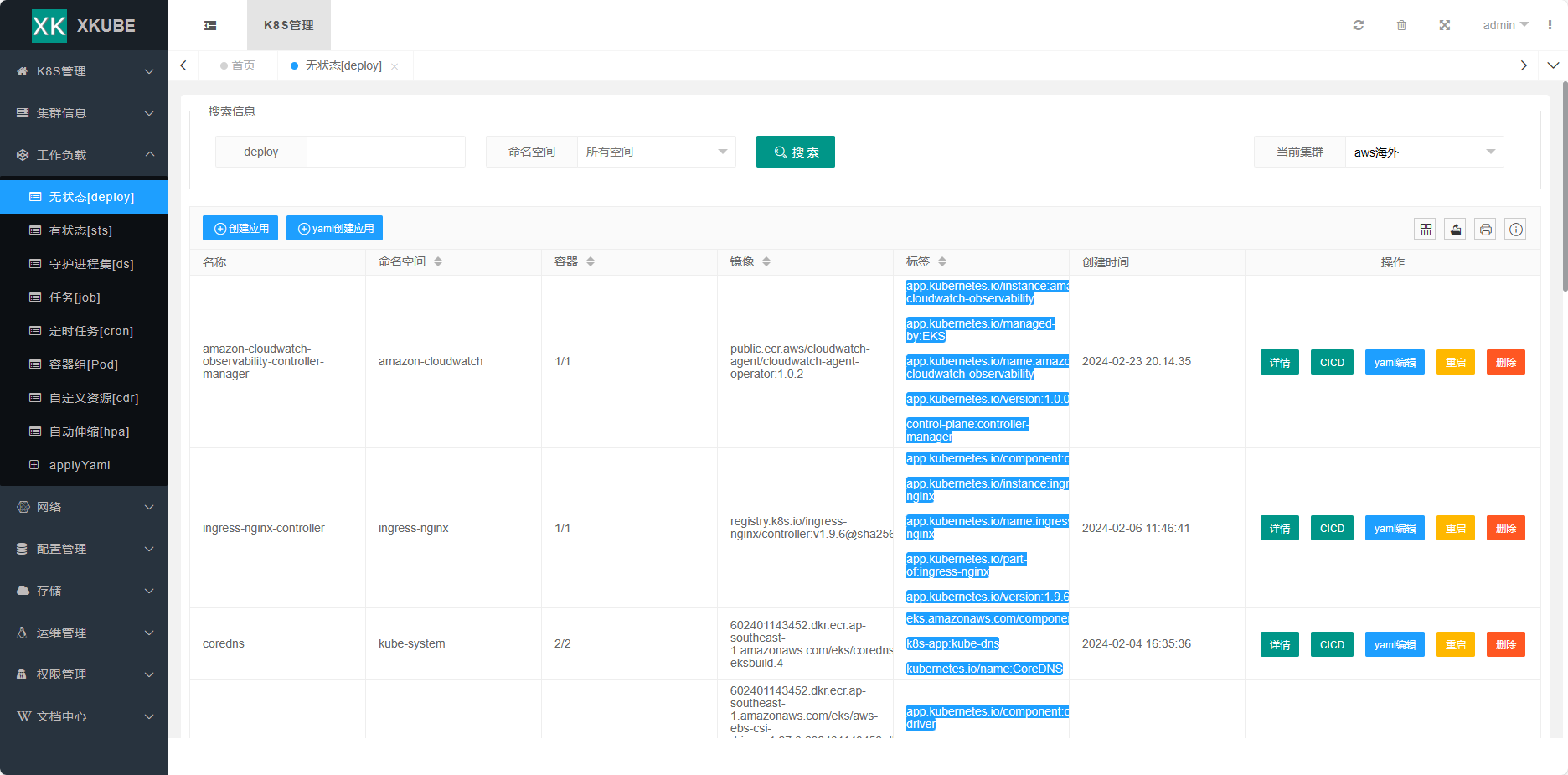Click the K8S管理 top navigation tab
1568x775 pixels.
click(x=289, y=25)
